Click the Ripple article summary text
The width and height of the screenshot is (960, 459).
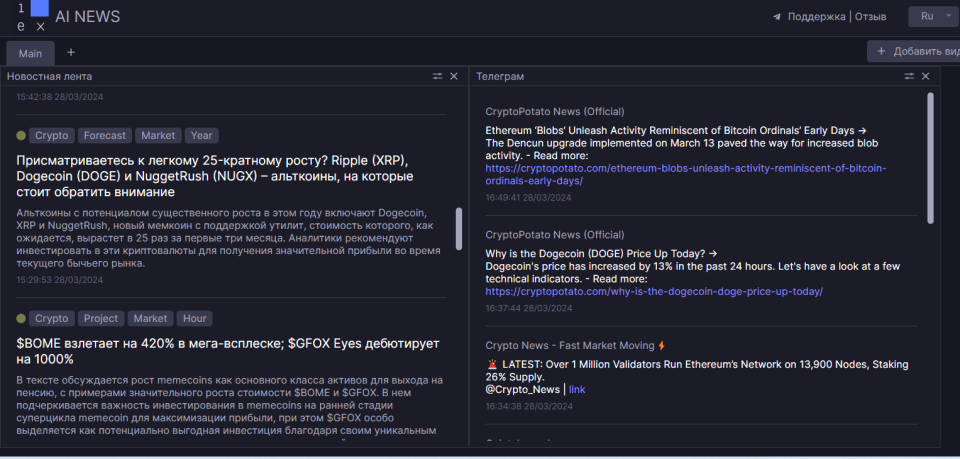226,239
